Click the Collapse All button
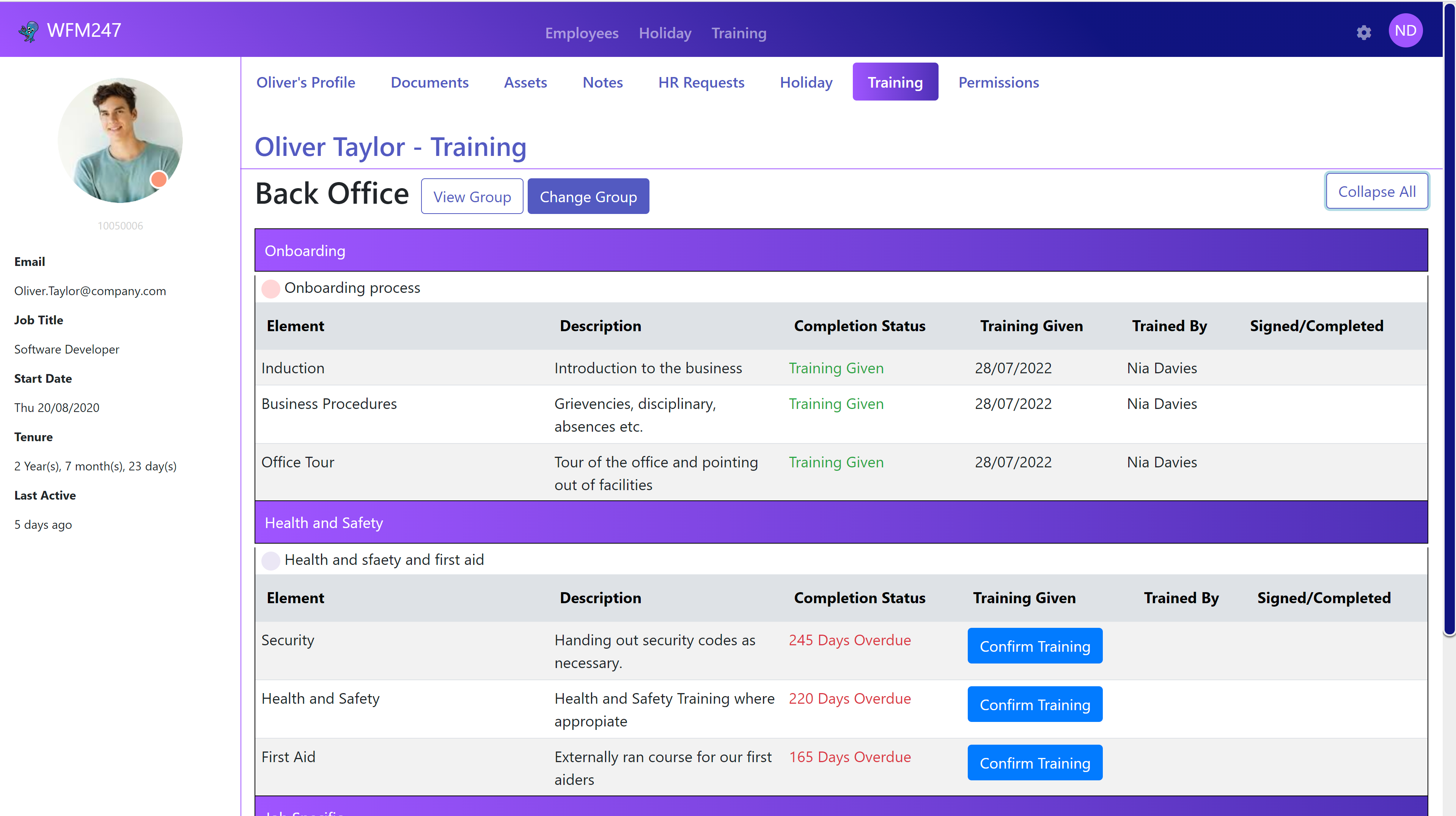This screenshot has height=816, width=1456. pos(1377,191)
